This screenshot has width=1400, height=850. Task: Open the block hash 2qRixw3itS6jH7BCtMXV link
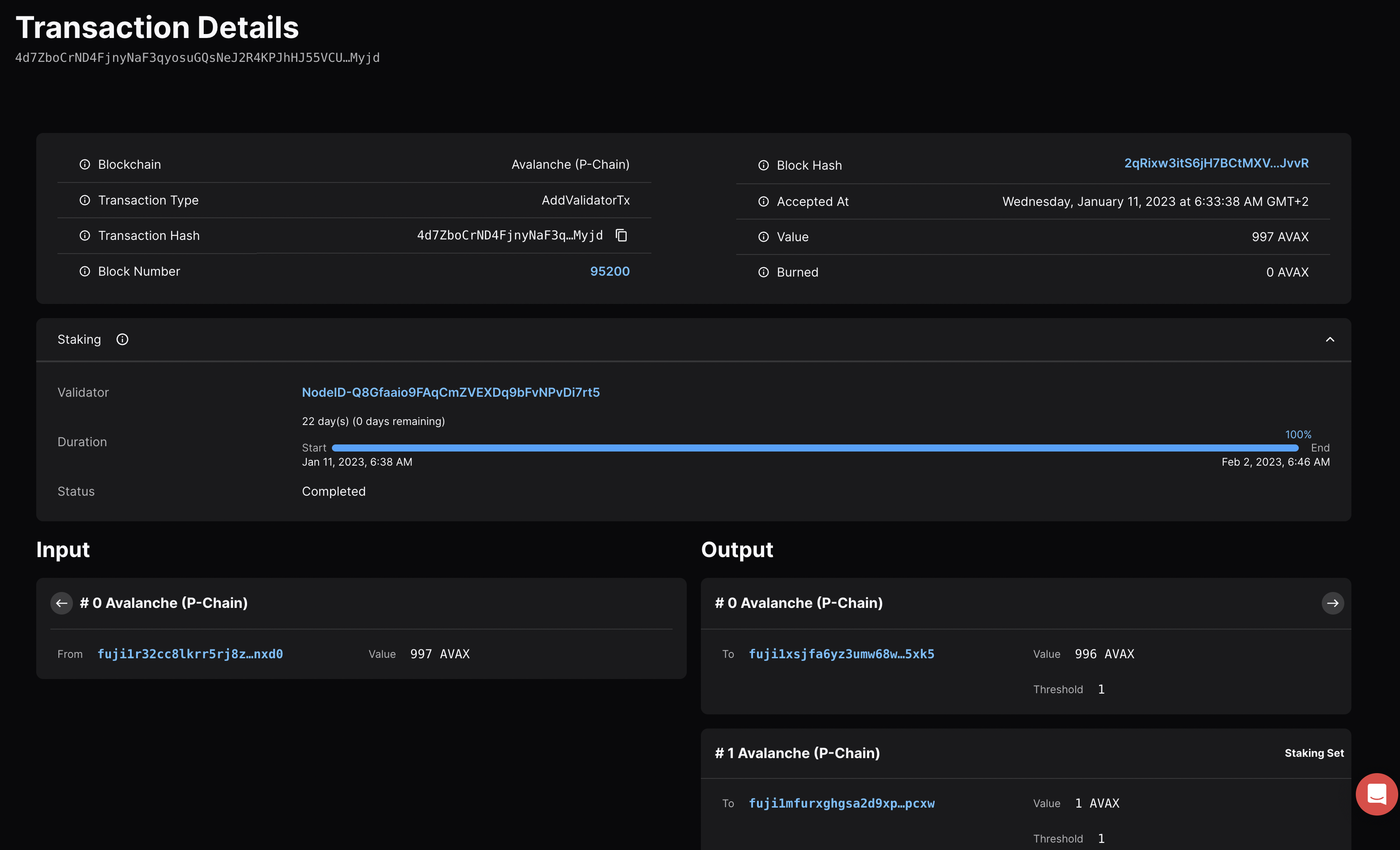tap(1216, 163)
